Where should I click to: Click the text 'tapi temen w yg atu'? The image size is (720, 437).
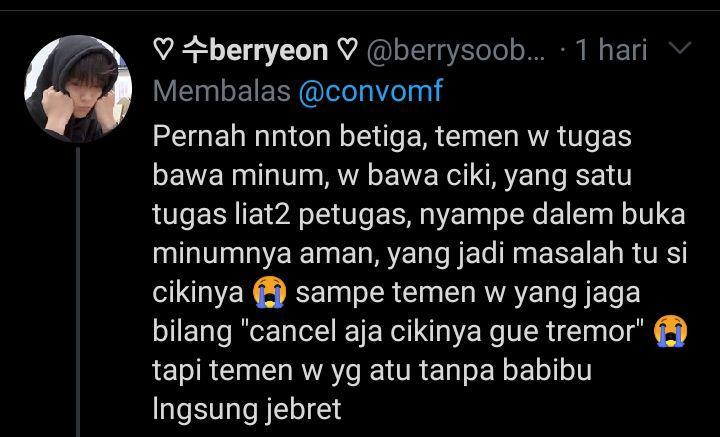(281, 370)
